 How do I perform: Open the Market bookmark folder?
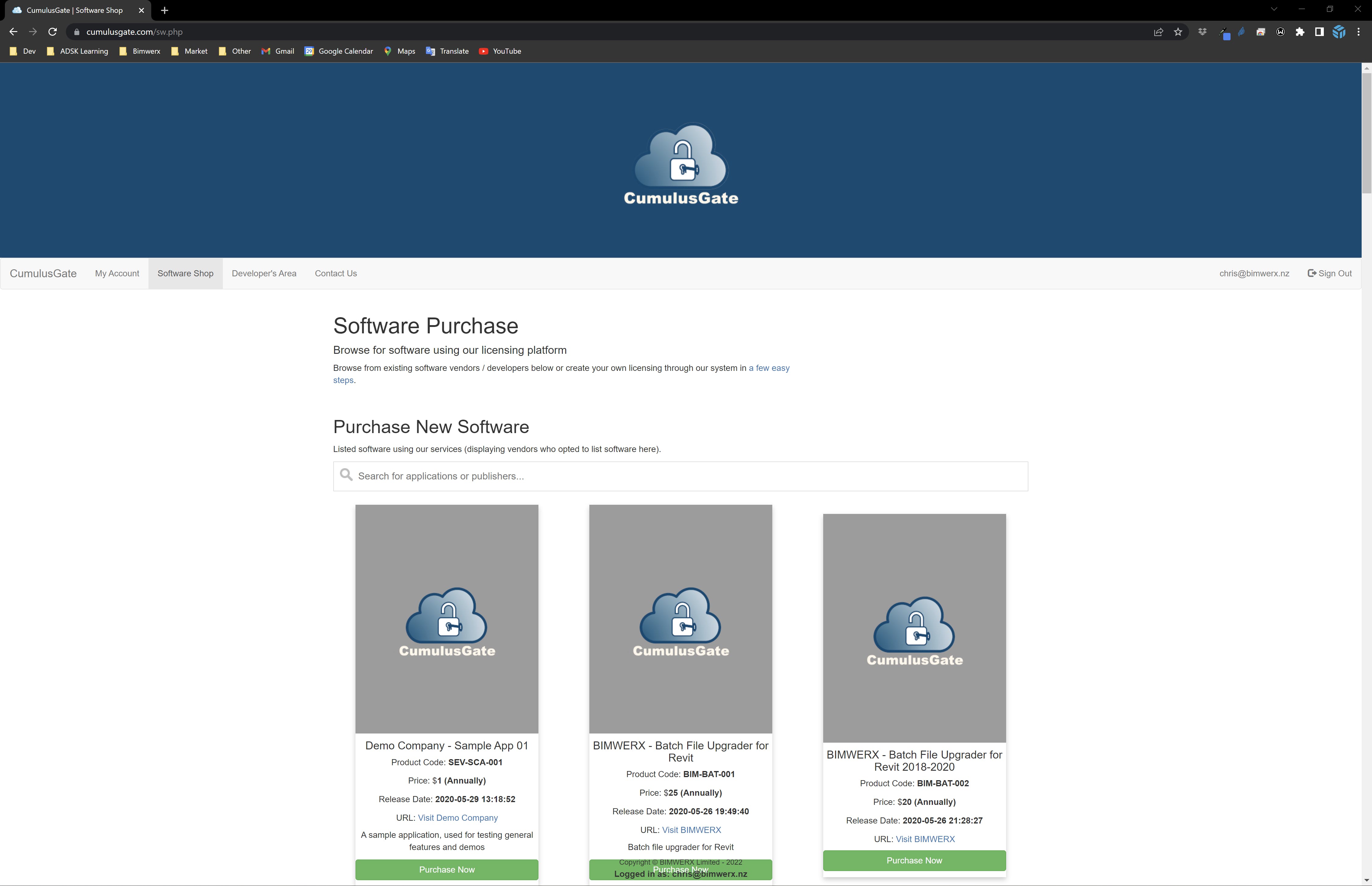[189, 51]
